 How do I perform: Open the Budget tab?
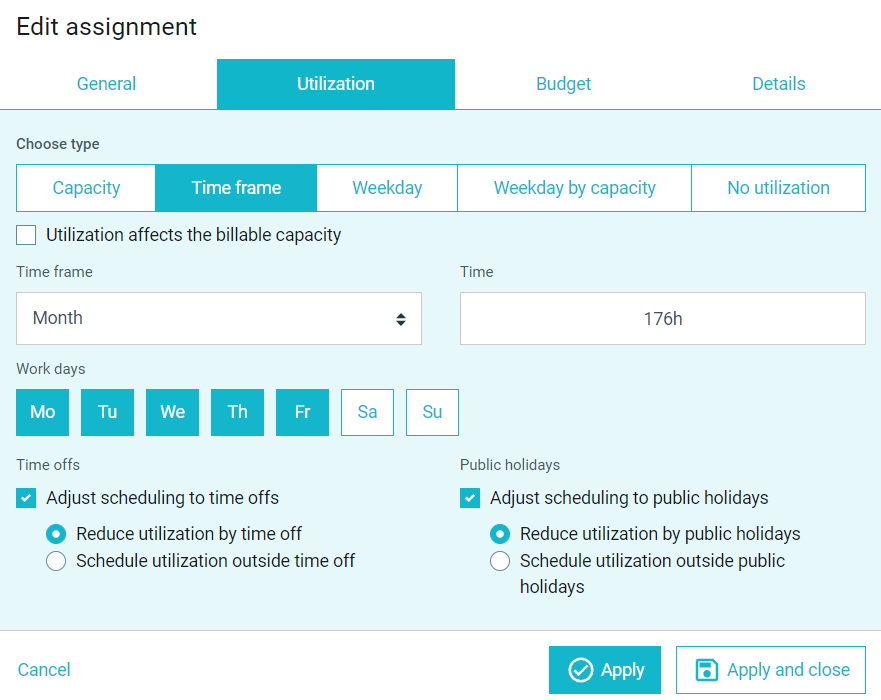click(563, 84)
